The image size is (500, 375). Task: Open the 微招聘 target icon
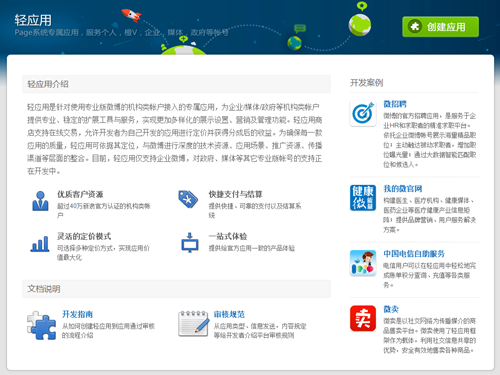[x=363, y=113]
